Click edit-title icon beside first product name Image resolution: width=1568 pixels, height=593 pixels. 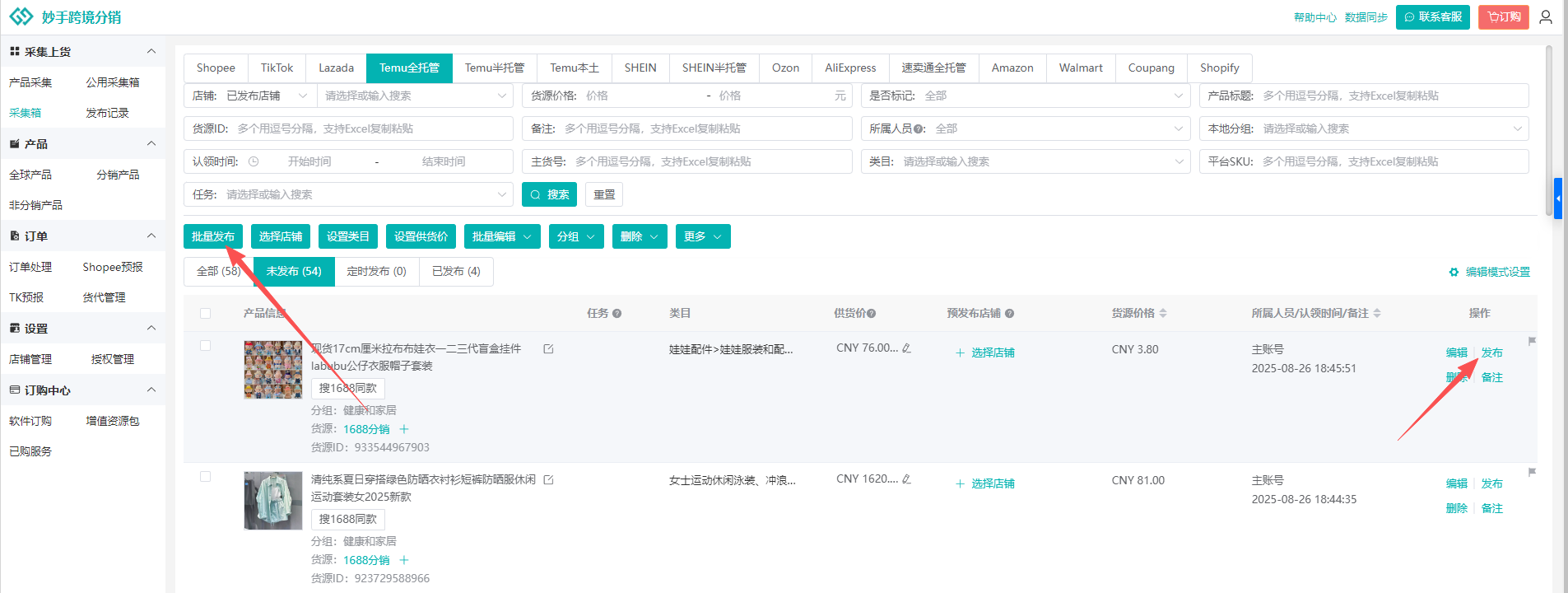coord(548,349)
